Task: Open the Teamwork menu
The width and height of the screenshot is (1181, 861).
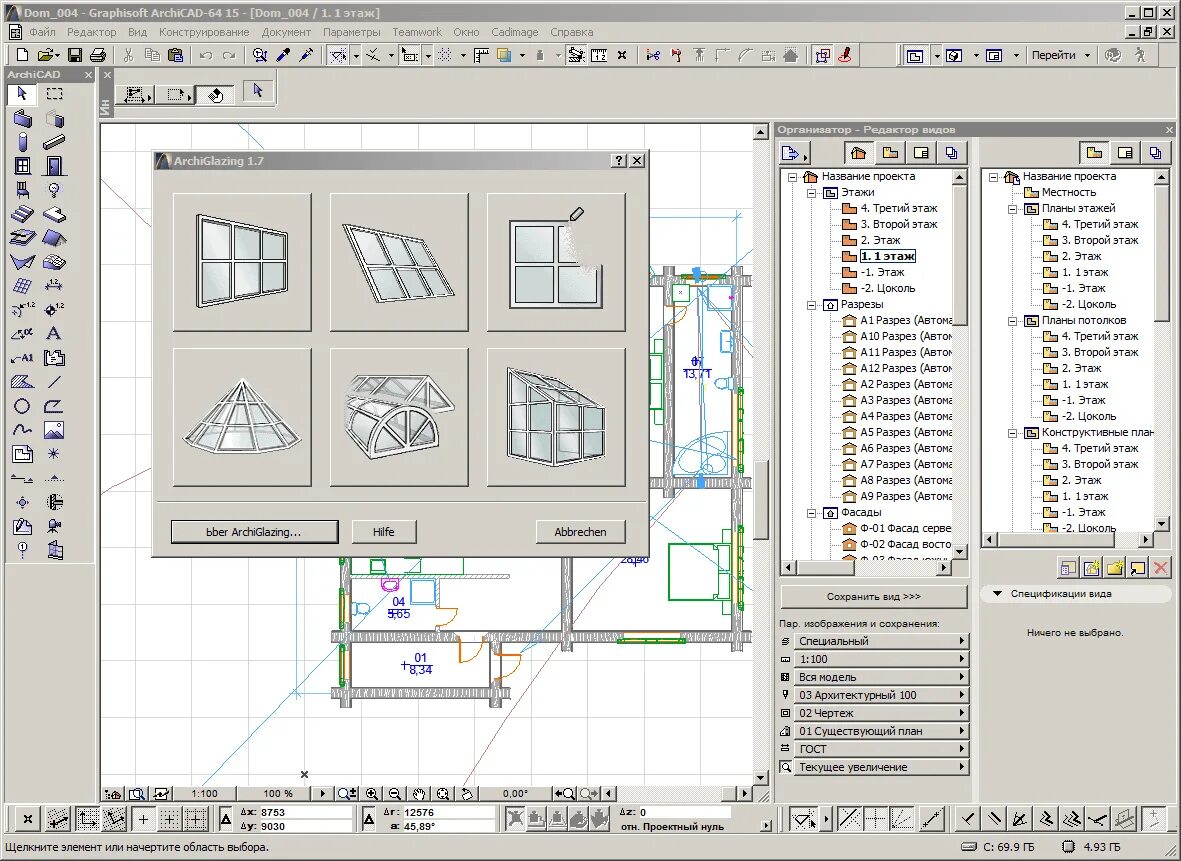Action: (417, 32)
